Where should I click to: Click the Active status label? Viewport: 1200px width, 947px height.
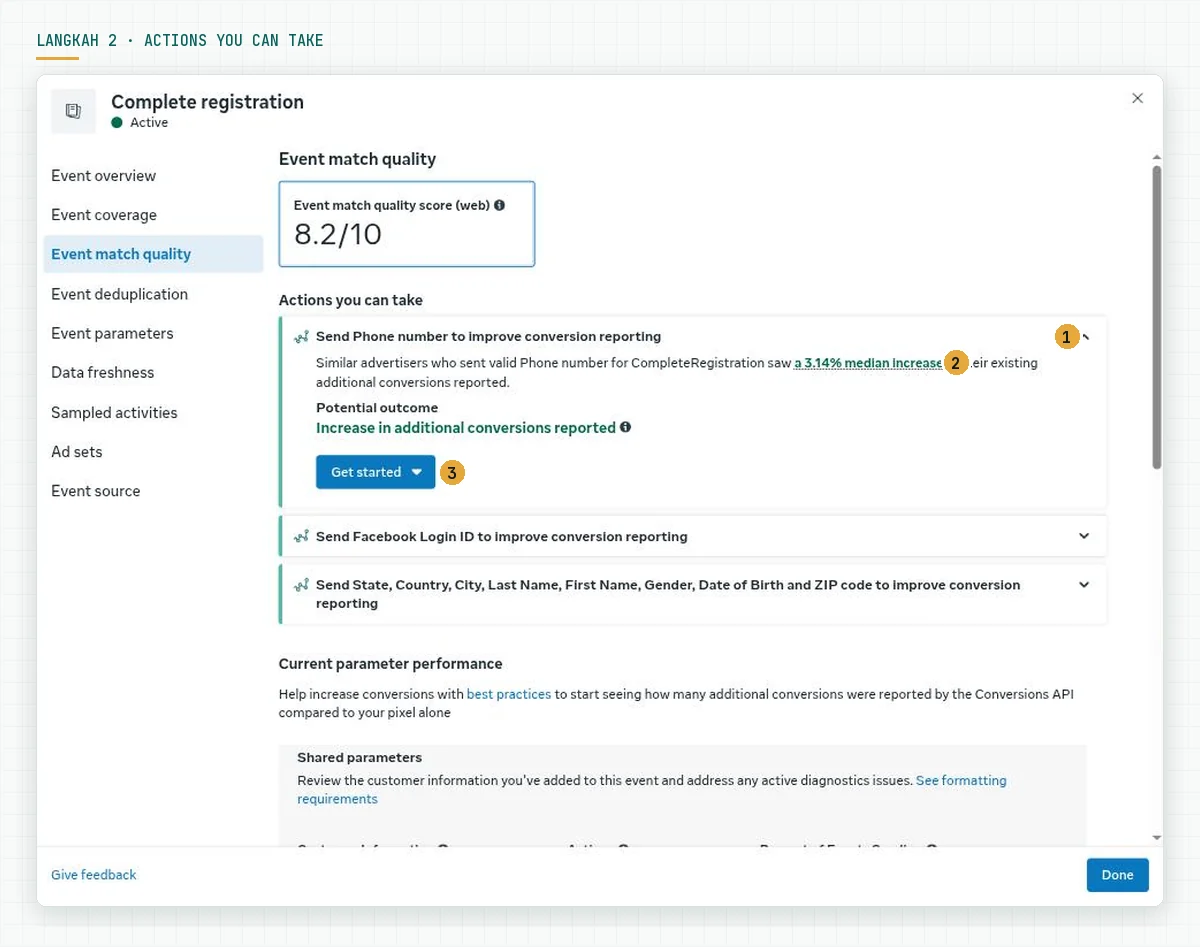click(149, 122)
